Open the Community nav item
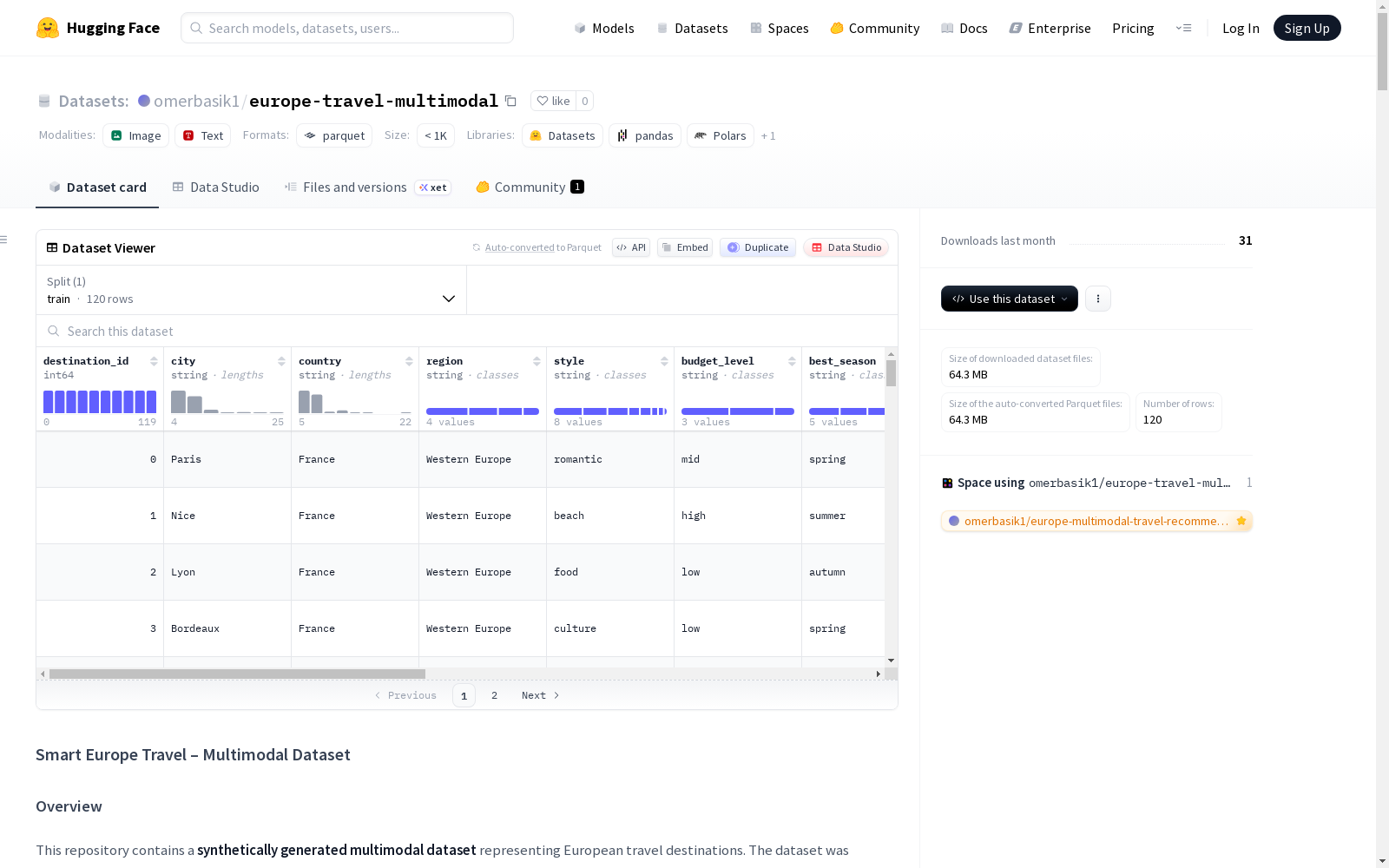 pos(875,28)
